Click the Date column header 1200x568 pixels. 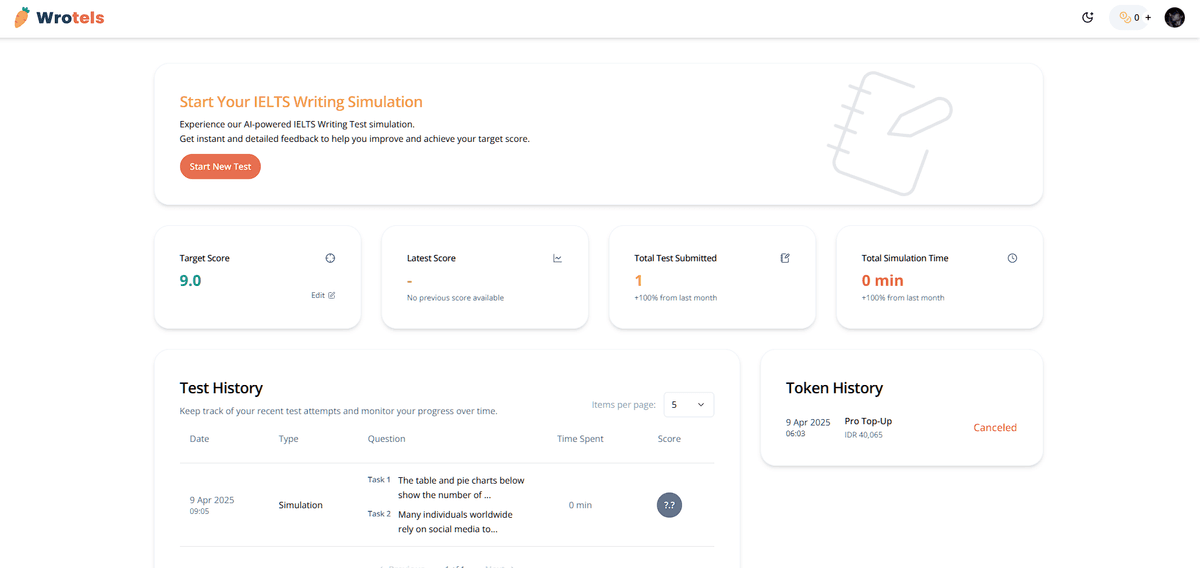pyautogui.click(x=199, y=439)
